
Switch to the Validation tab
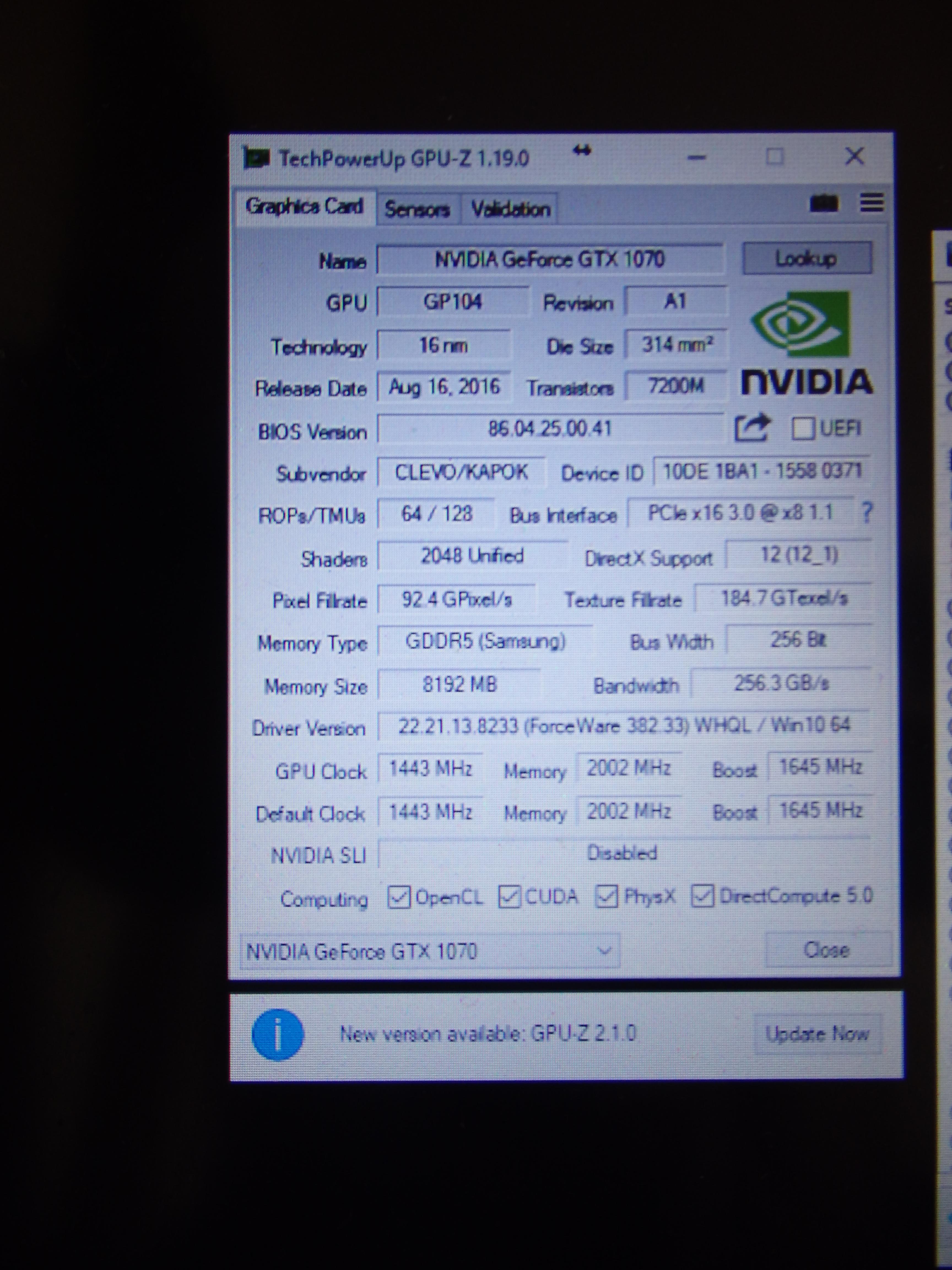(x=511, y=209)
